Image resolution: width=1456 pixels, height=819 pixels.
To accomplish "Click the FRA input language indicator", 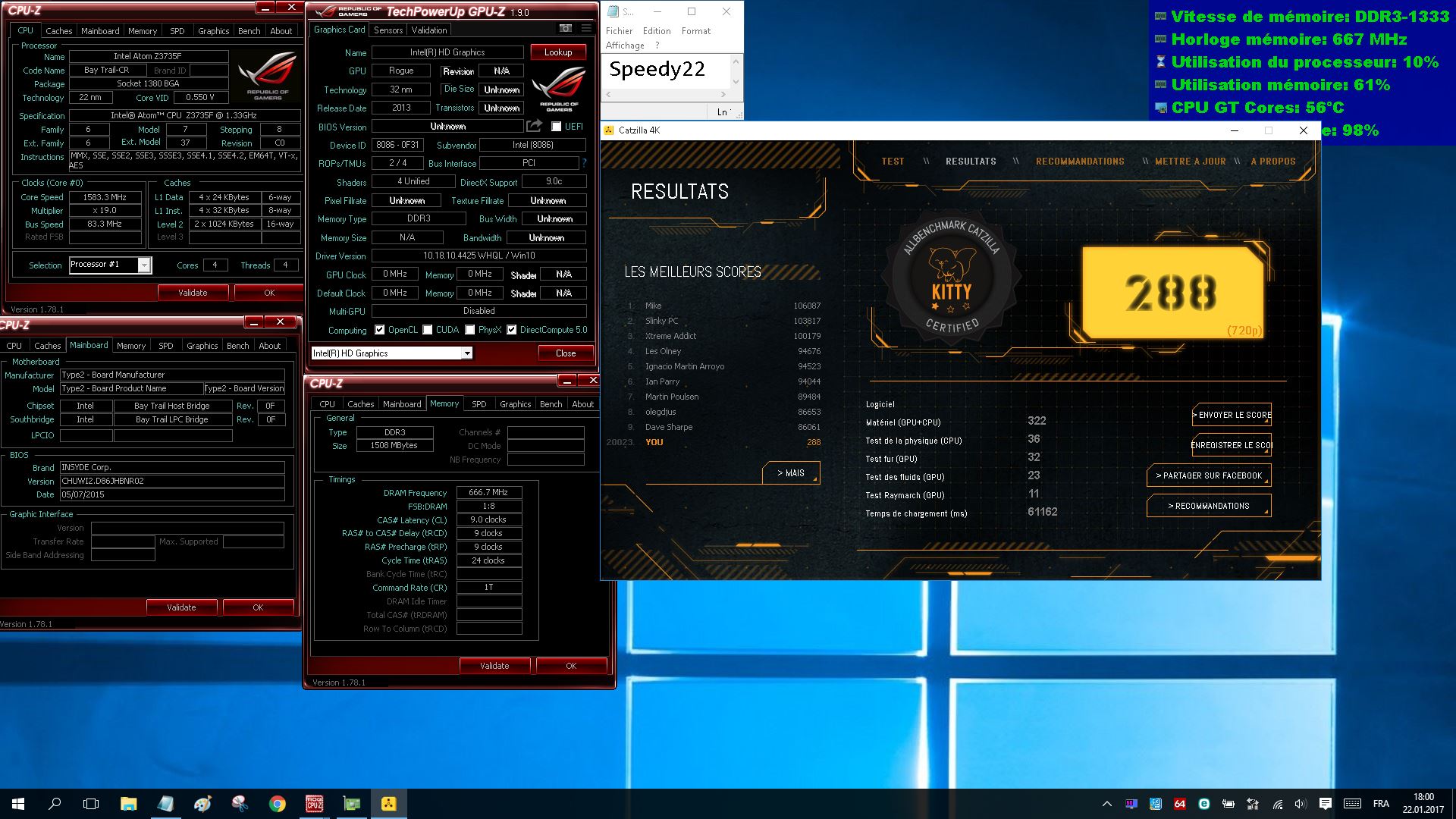I will (x=1381, y=804).
